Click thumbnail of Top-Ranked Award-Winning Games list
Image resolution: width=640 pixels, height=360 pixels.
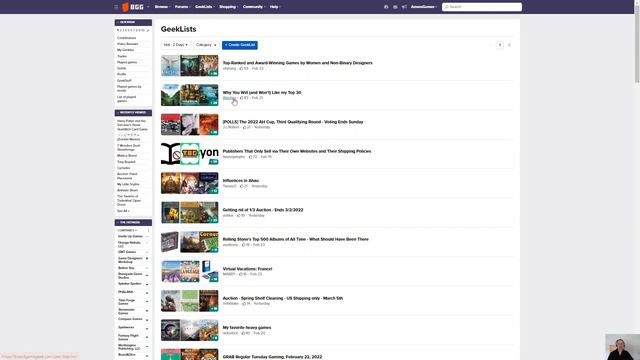(189, 66)
